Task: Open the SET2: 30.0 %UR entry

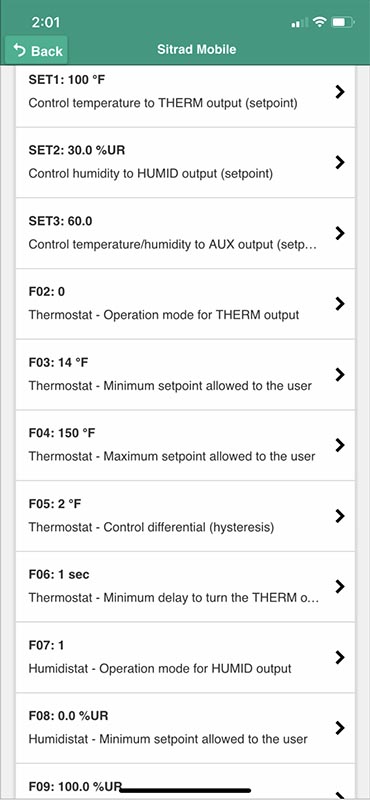Action: (x=185, y=162)
